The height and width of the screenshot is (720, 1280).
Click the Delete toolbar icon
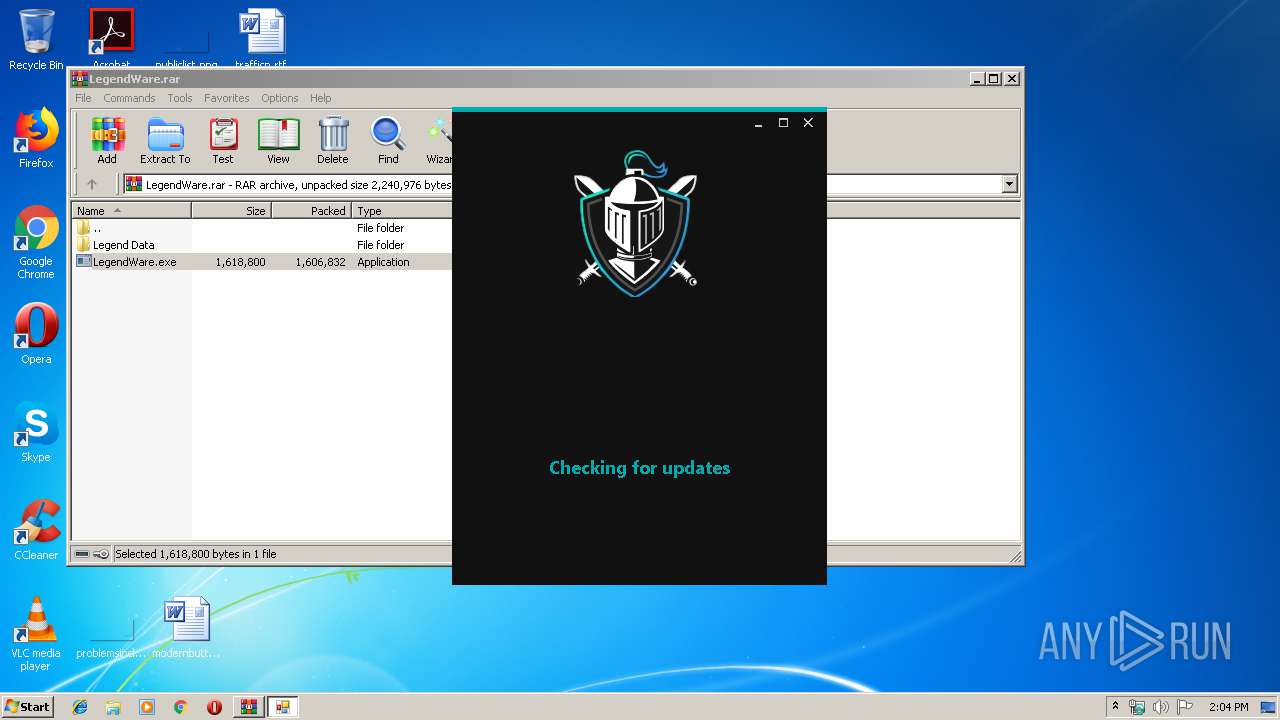(333, 140)
